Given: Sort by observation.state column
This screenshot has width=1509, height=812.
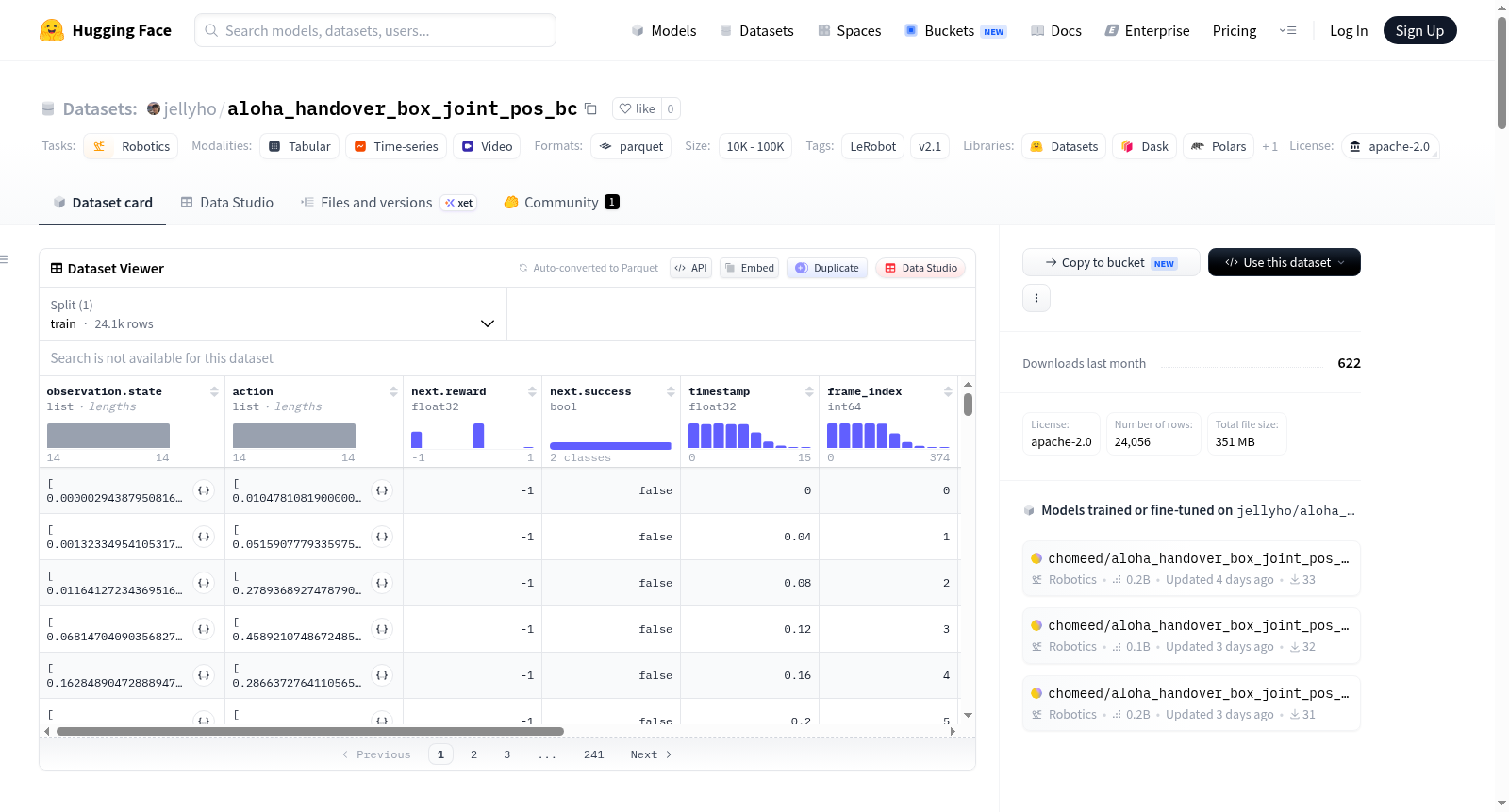Looking at the screenshot, I should [x=214, y=391].
